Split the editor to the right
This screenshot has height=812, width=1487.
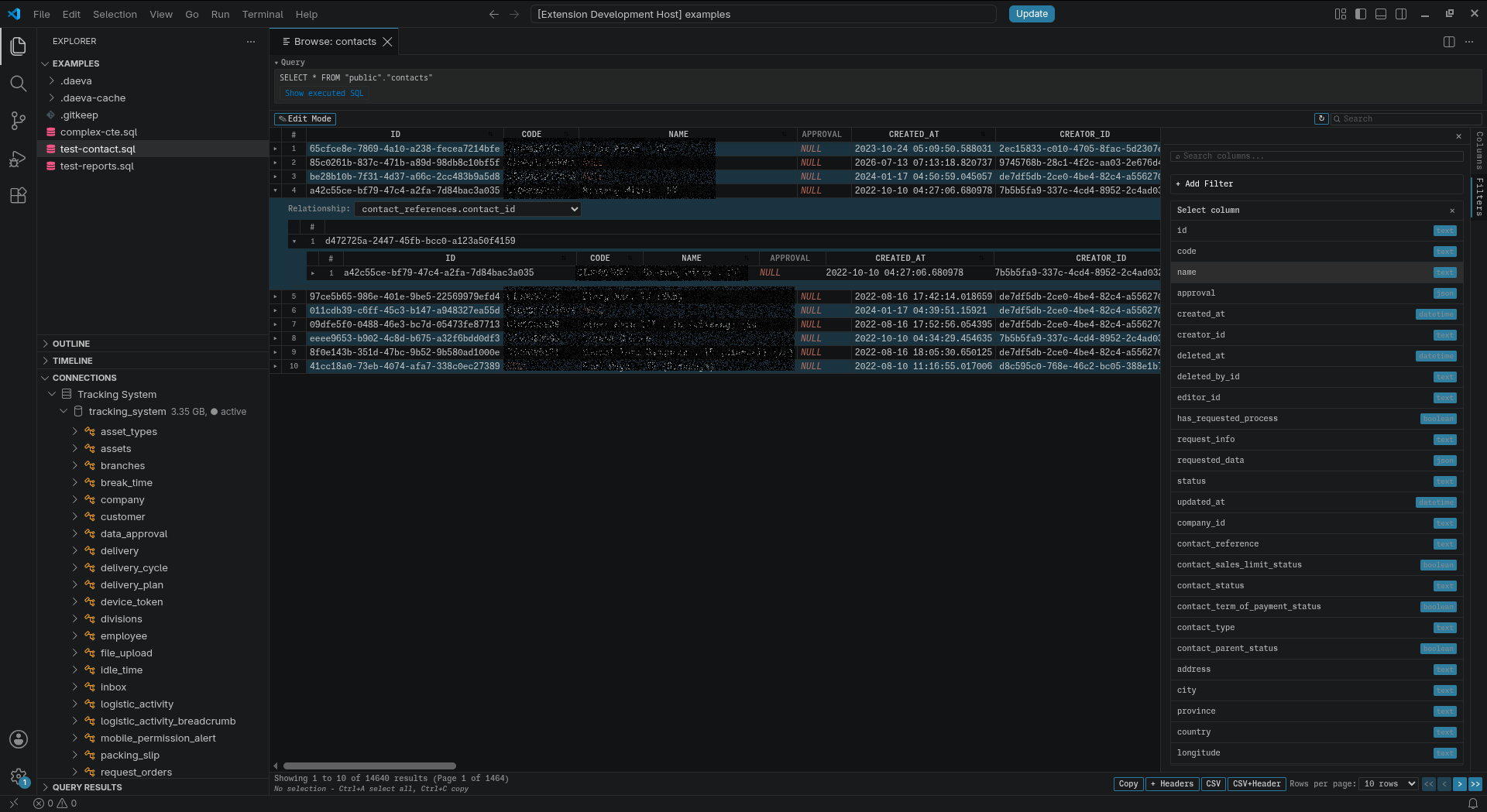click(x=1449, y=42)
